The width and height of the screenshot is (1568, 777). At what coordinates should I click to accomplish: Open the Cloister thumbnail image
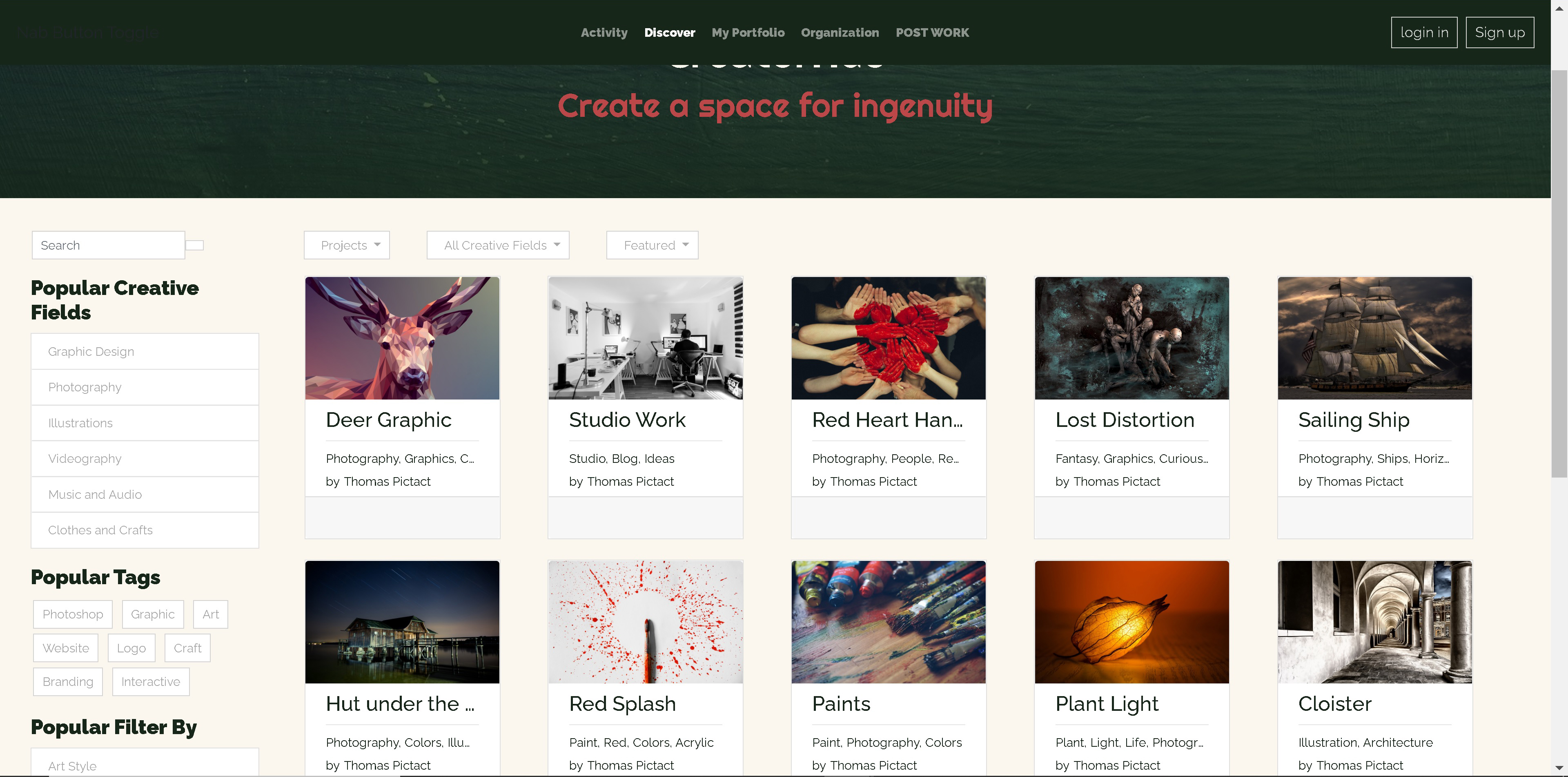tap(1374, 622)
